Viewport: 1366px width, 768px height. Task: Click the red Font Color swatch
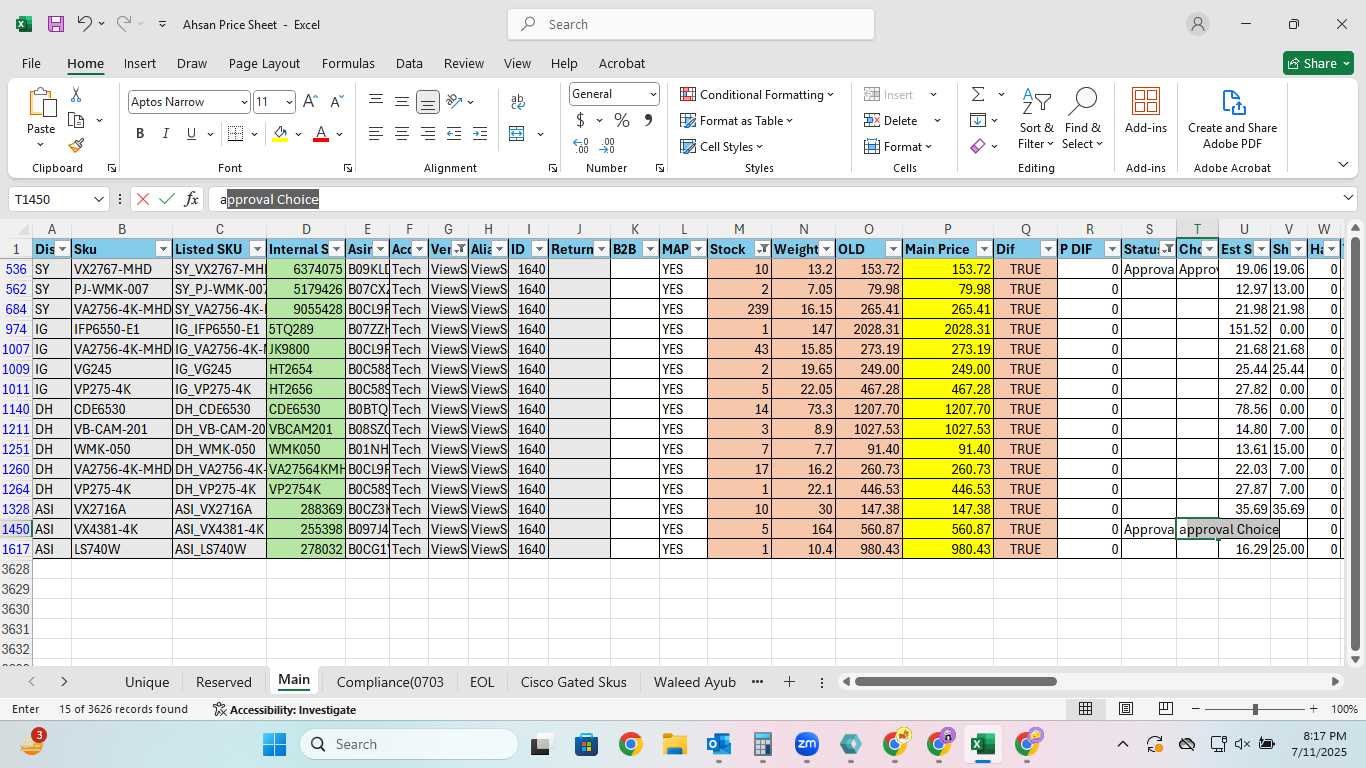pos(321,134)
